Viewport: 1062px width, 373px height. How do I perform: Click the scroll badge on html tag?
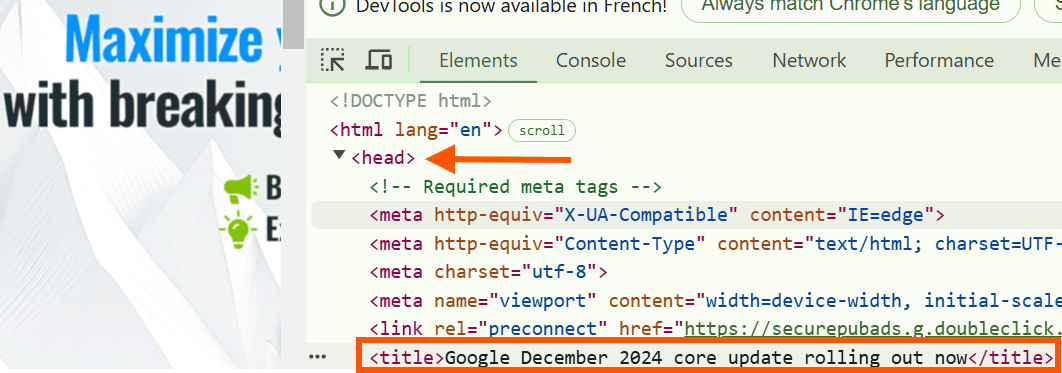pos(541,131)
